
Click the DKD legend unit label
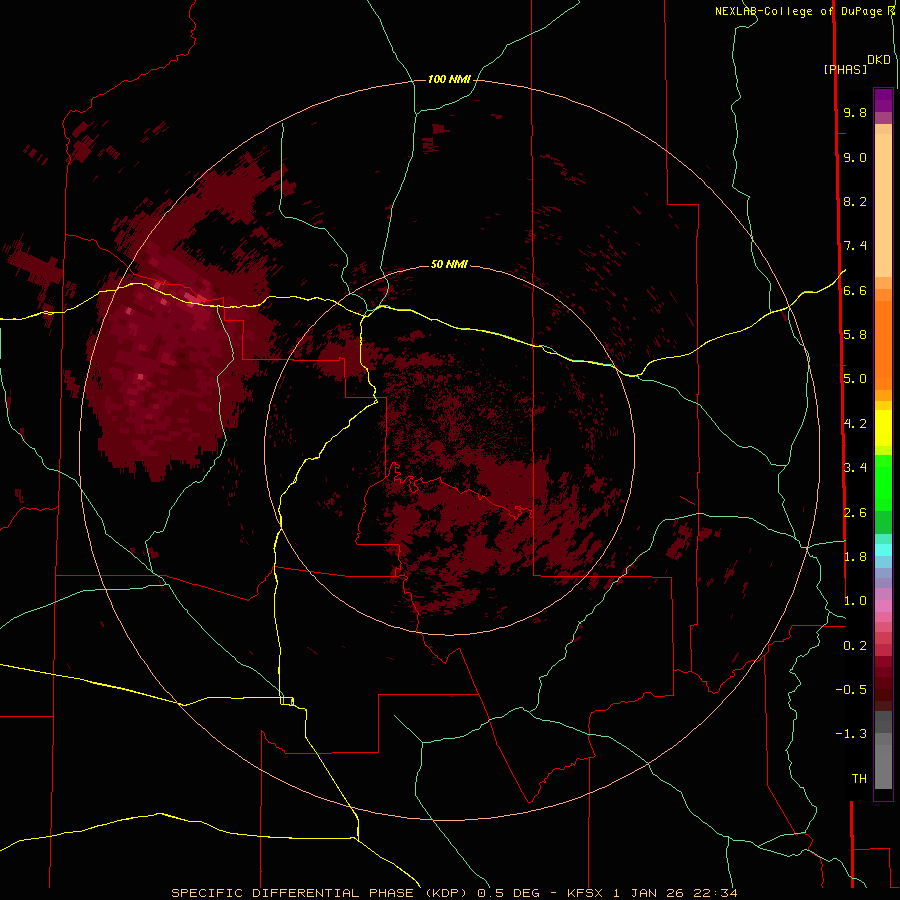[x=879, y=59]
